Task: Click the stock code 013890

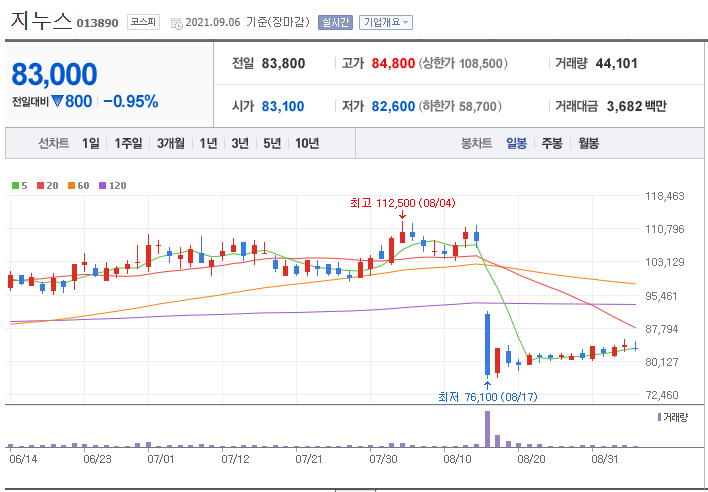Action: tap(98, 23)
